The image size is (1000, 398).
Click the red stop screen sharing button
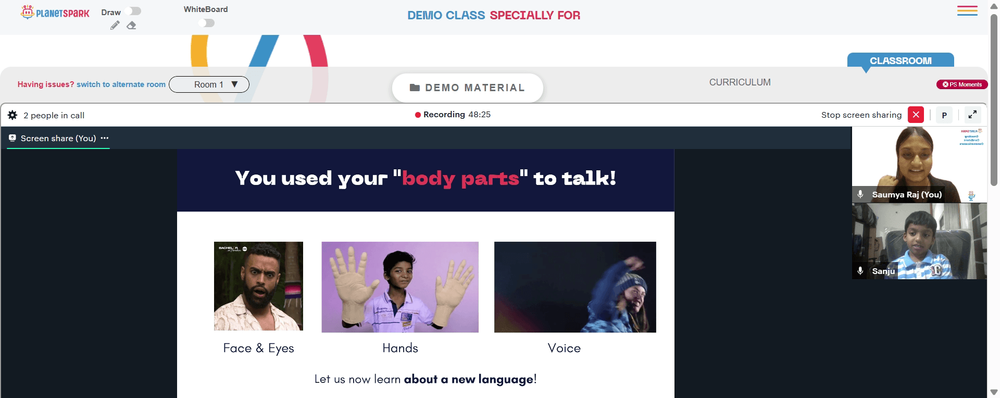[x=916, y=115]
